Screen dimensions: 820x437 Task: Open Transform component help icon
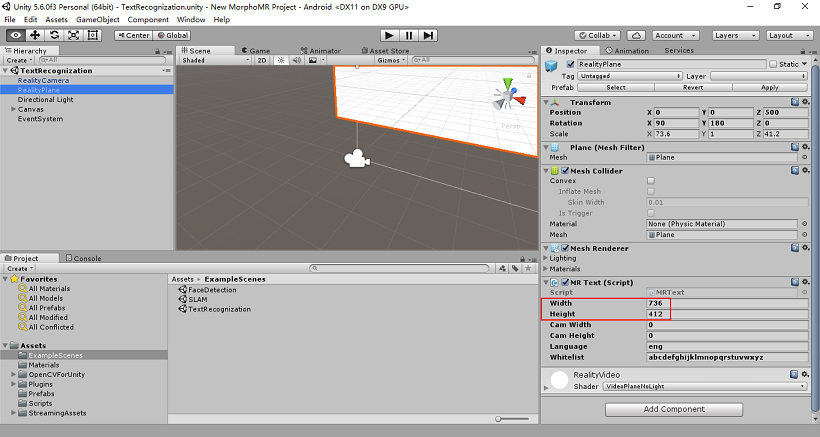coord(795,102)
